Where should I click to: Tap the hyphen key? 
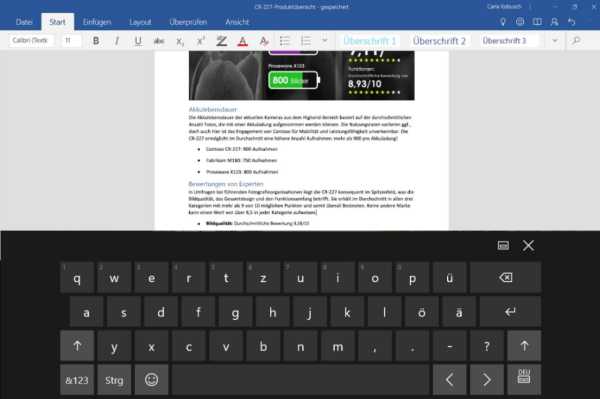[x=450, y=346]
